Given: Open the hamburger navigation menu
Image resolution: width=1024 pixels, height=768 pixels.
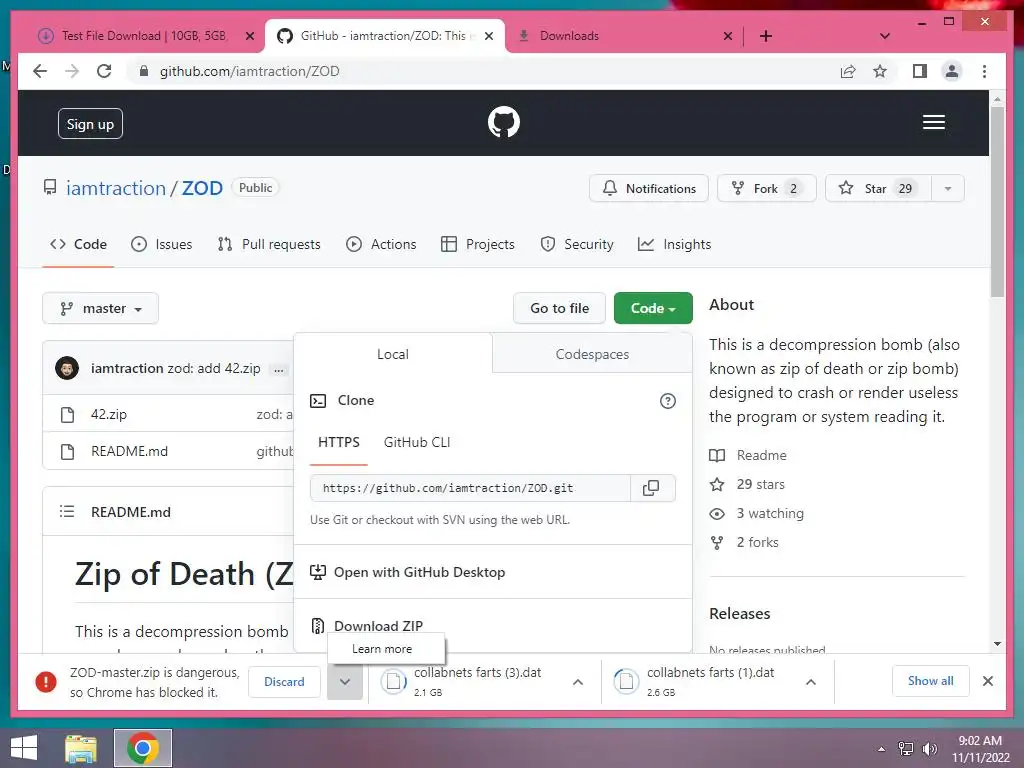Looking at the screenshot, I should pyautogui.click(x=933, y=122).
